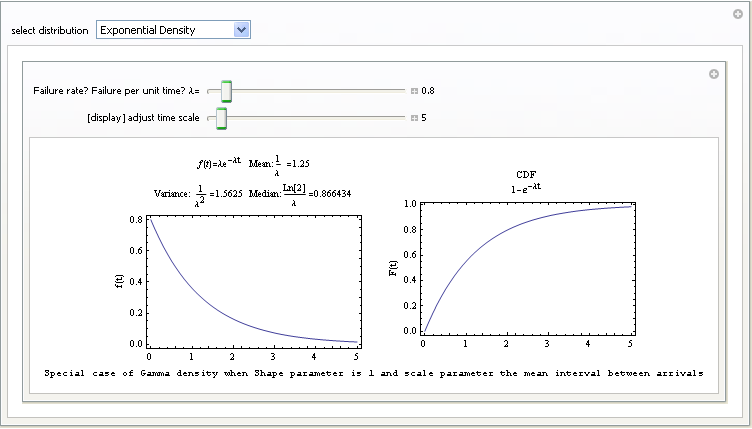
Task: Click the time scale value 5
Action: 424,118
